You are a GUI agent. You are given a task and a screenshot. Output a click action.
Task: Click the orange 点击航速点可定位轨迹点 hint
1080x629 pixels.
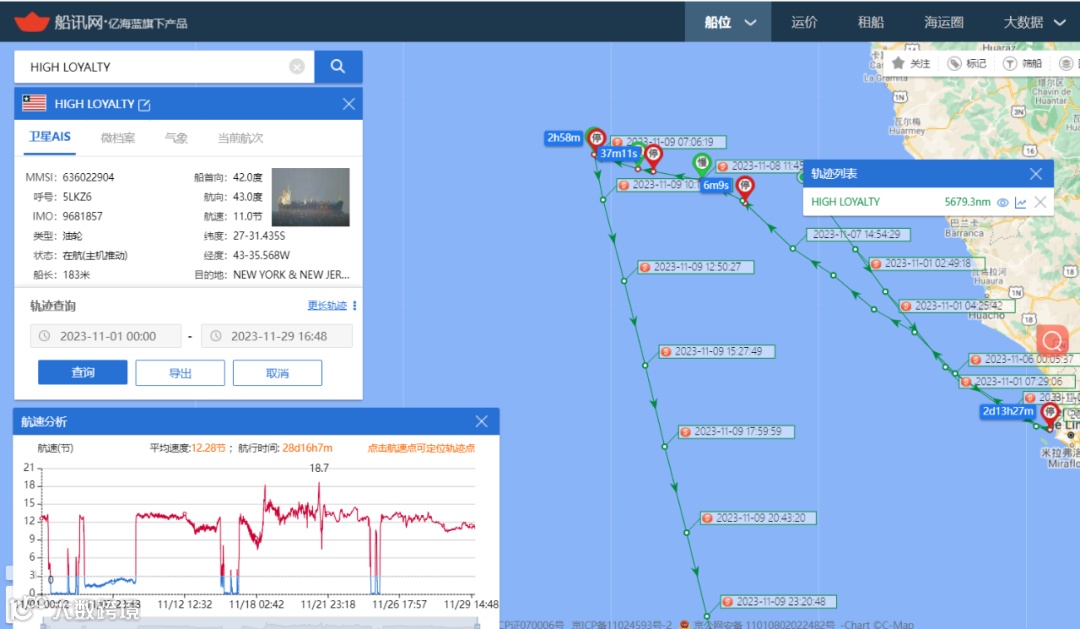421,448
